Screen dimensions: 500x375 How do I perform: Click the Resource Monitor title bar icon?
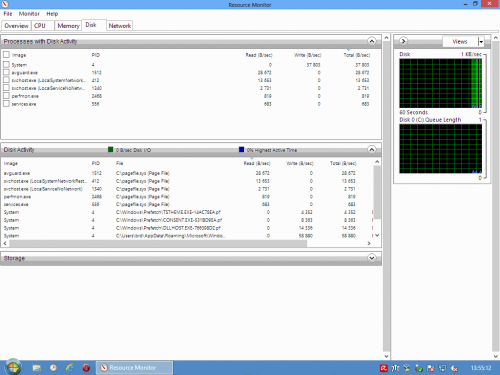point(5,4)
